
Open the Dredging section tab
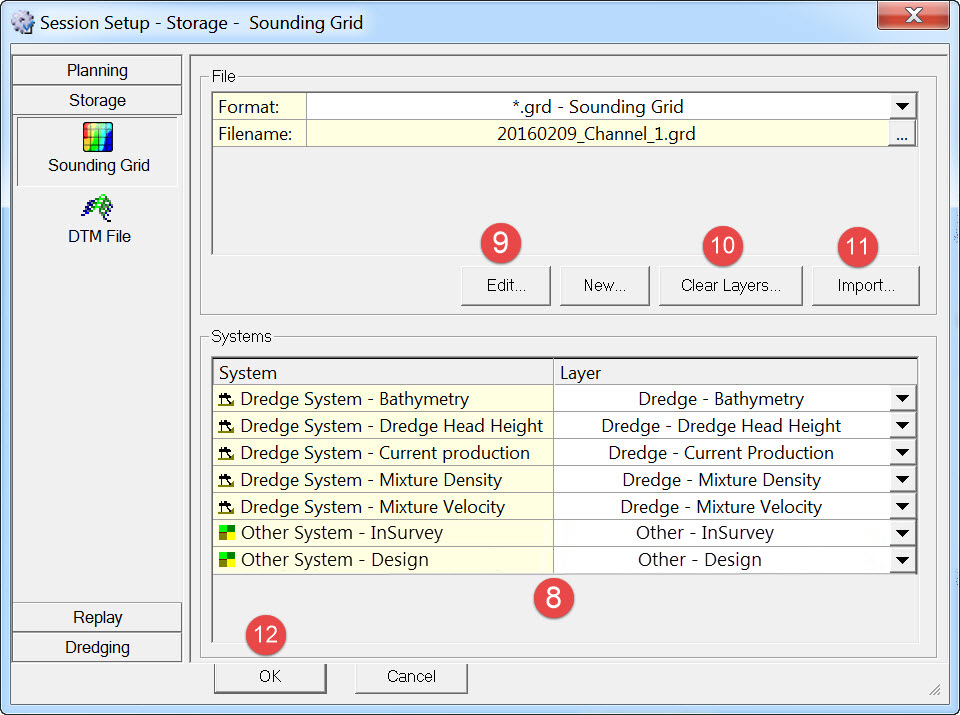tap(97, 647)
